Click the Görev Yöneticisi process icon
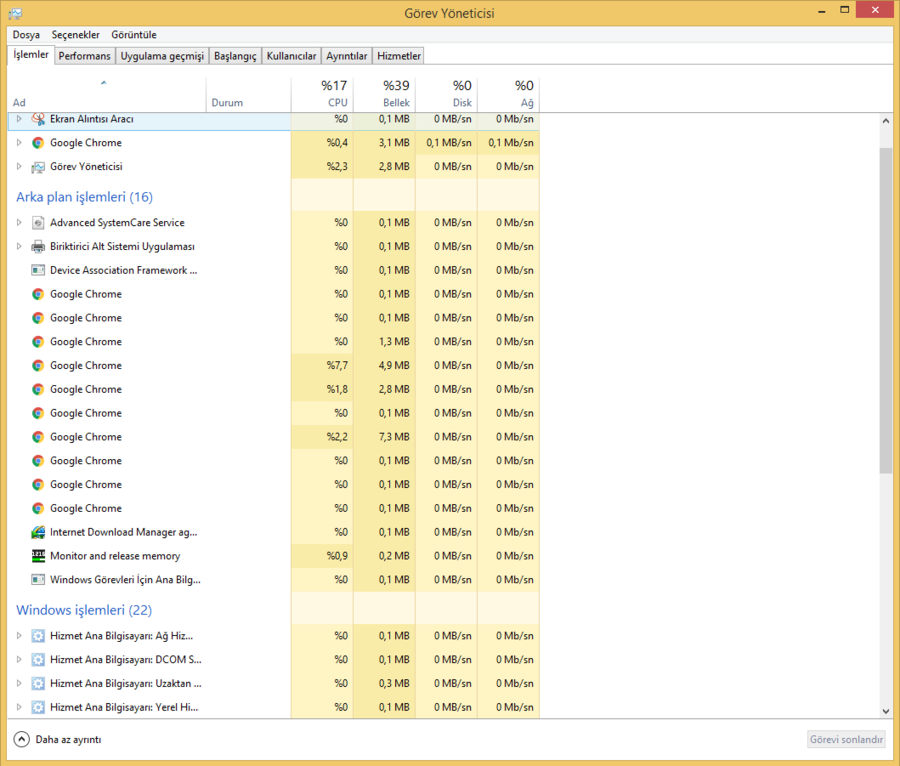The width and height of the screenshot is (900, 766). [x=38, y=167]
